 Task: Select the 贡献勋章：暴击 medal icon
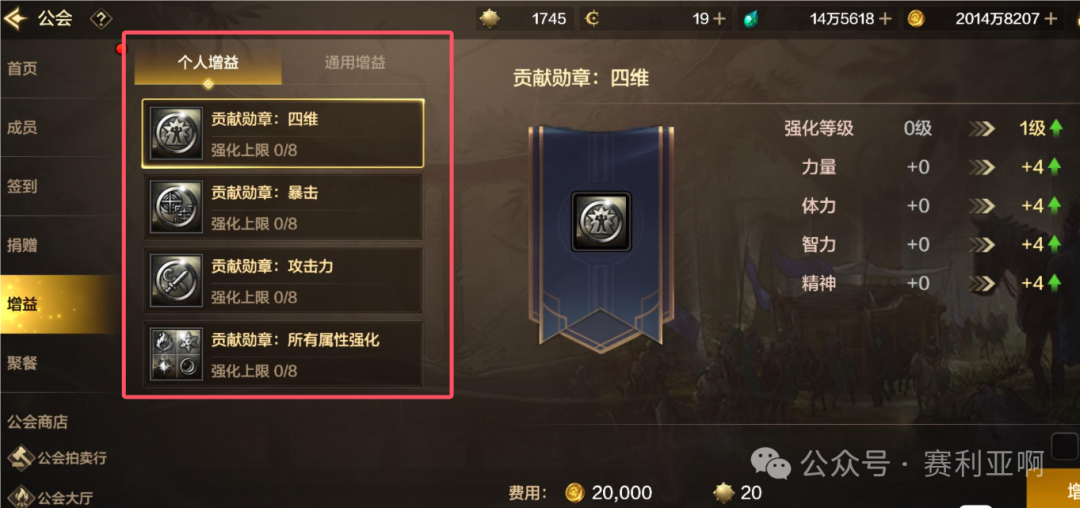pyautogui.click(x=176, y=207)
